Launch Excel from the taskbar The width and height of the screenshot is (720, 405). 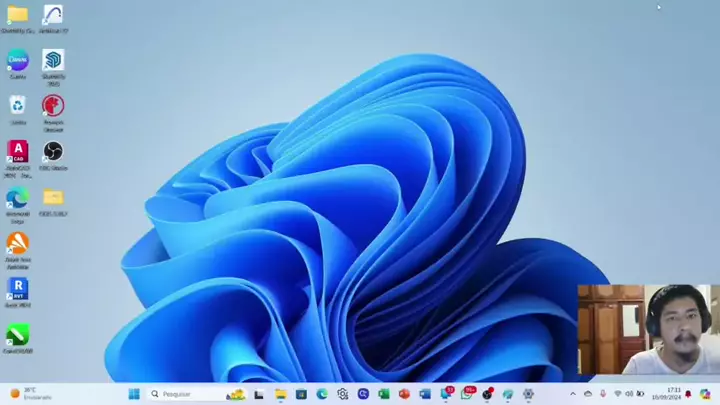click(384, 394)
